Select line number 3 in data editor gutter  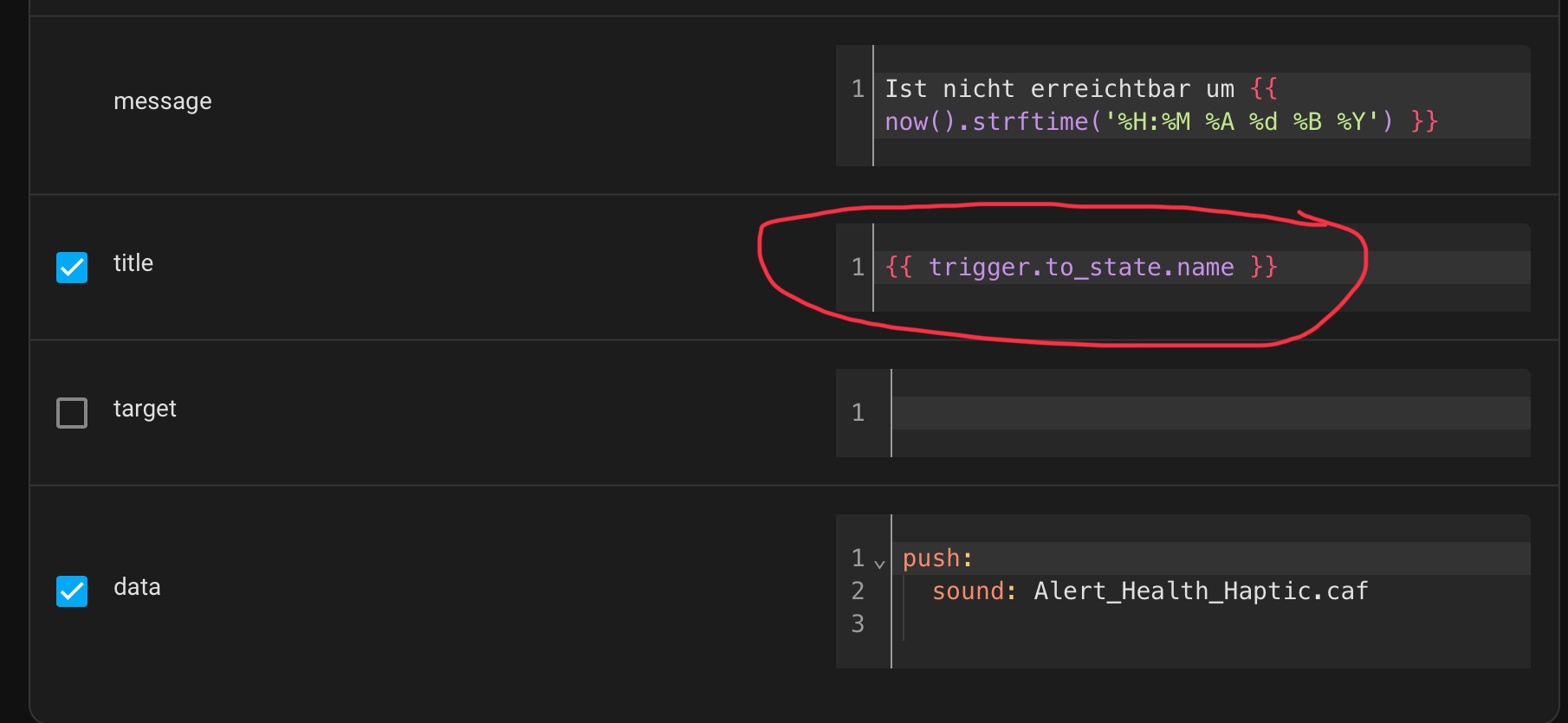click(x=858, y=624)
